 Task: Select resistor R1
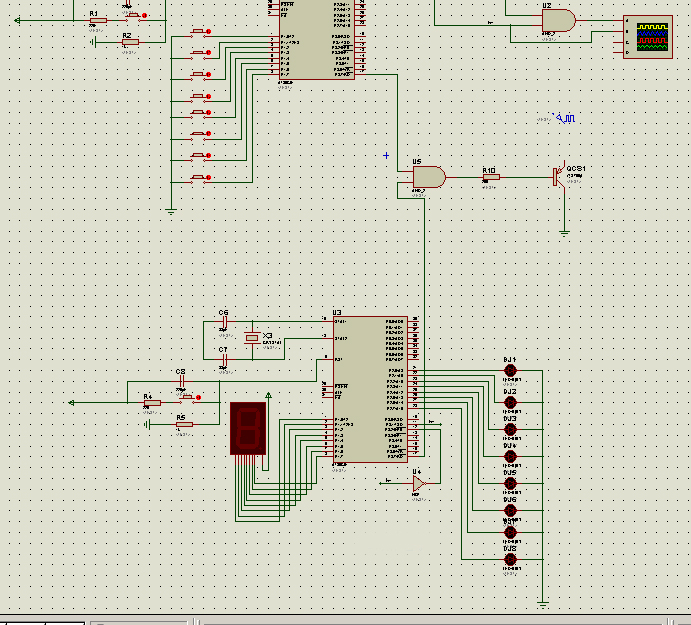coord(98,20)
